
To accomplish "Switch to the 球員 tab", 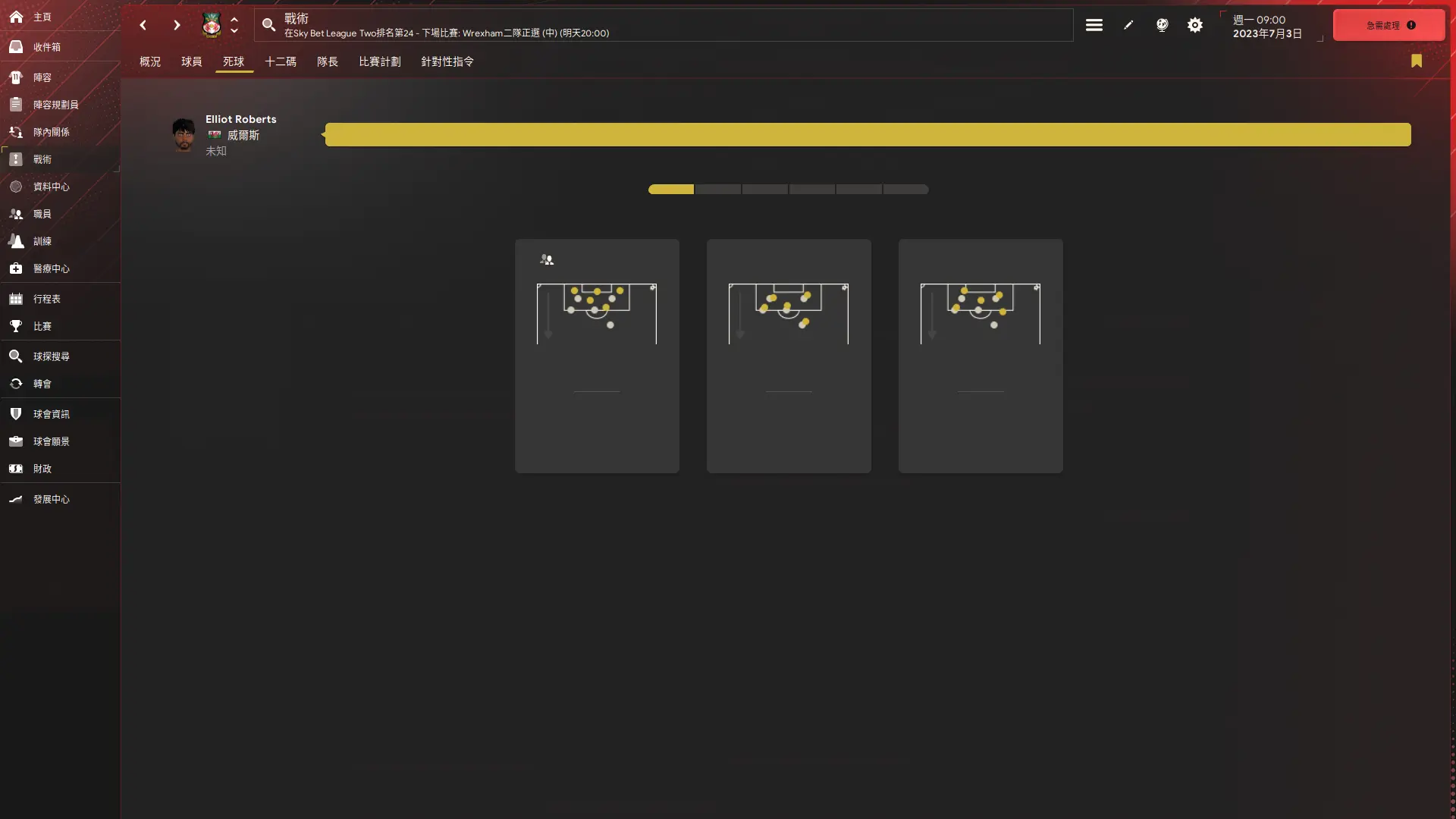I will tap(192, 61).
